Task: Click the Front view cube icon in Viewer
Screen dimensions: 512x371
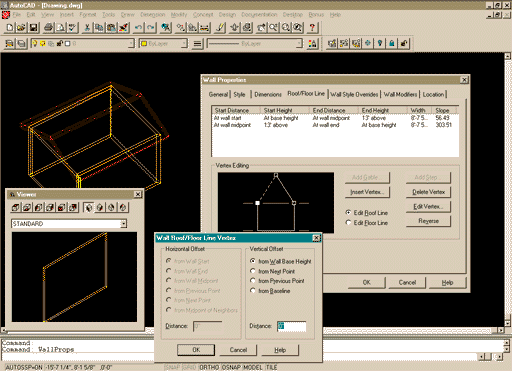Action: click(x=61, y=207)
